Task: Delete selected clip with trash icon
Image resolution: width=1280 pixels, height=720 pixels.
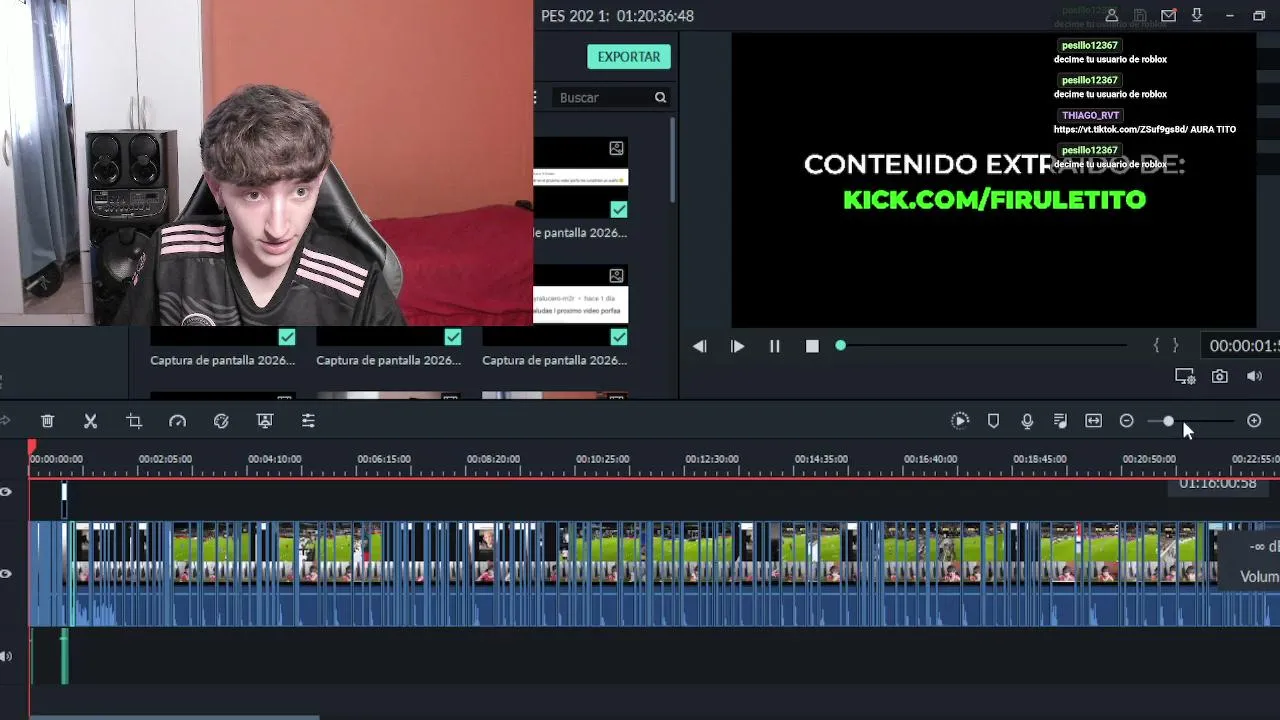Action: pyautogui.click(x=47, y=421)
